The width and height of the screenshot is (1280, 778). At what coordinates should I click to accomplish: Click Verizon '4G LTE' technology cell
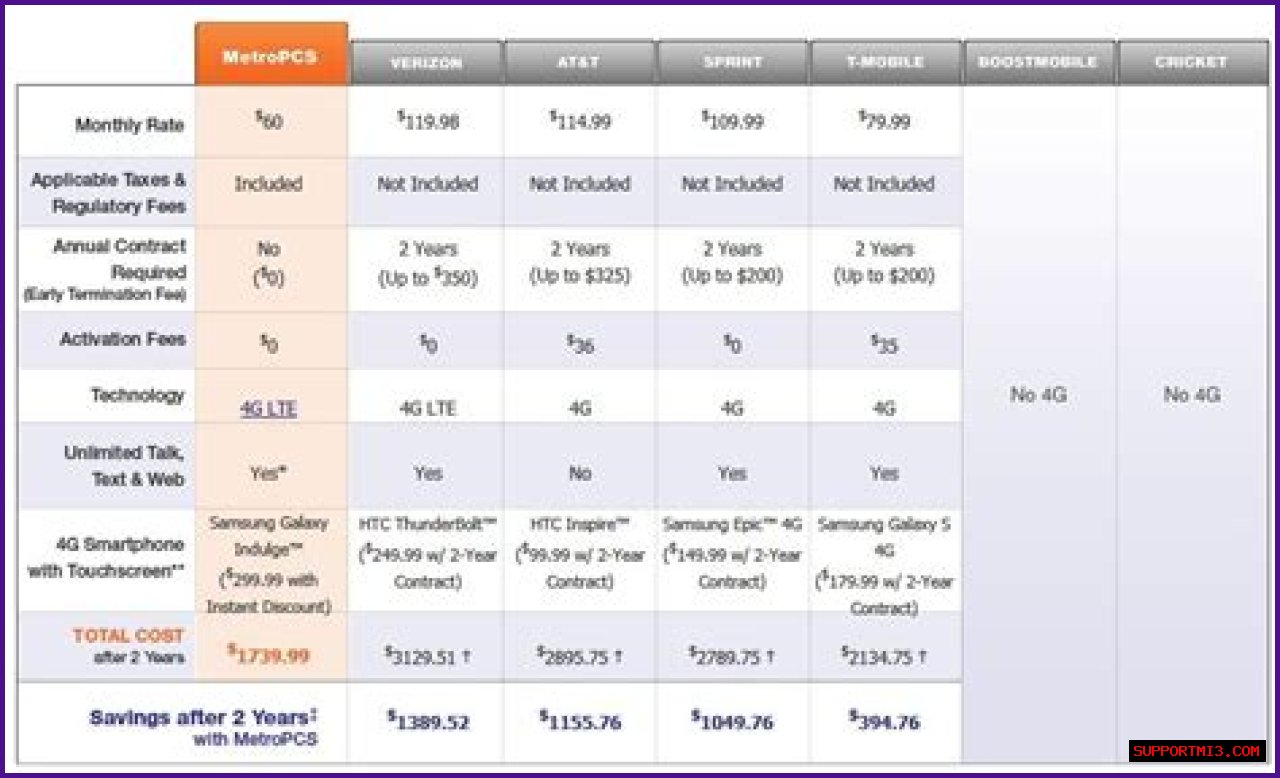[x=428, y=409]
